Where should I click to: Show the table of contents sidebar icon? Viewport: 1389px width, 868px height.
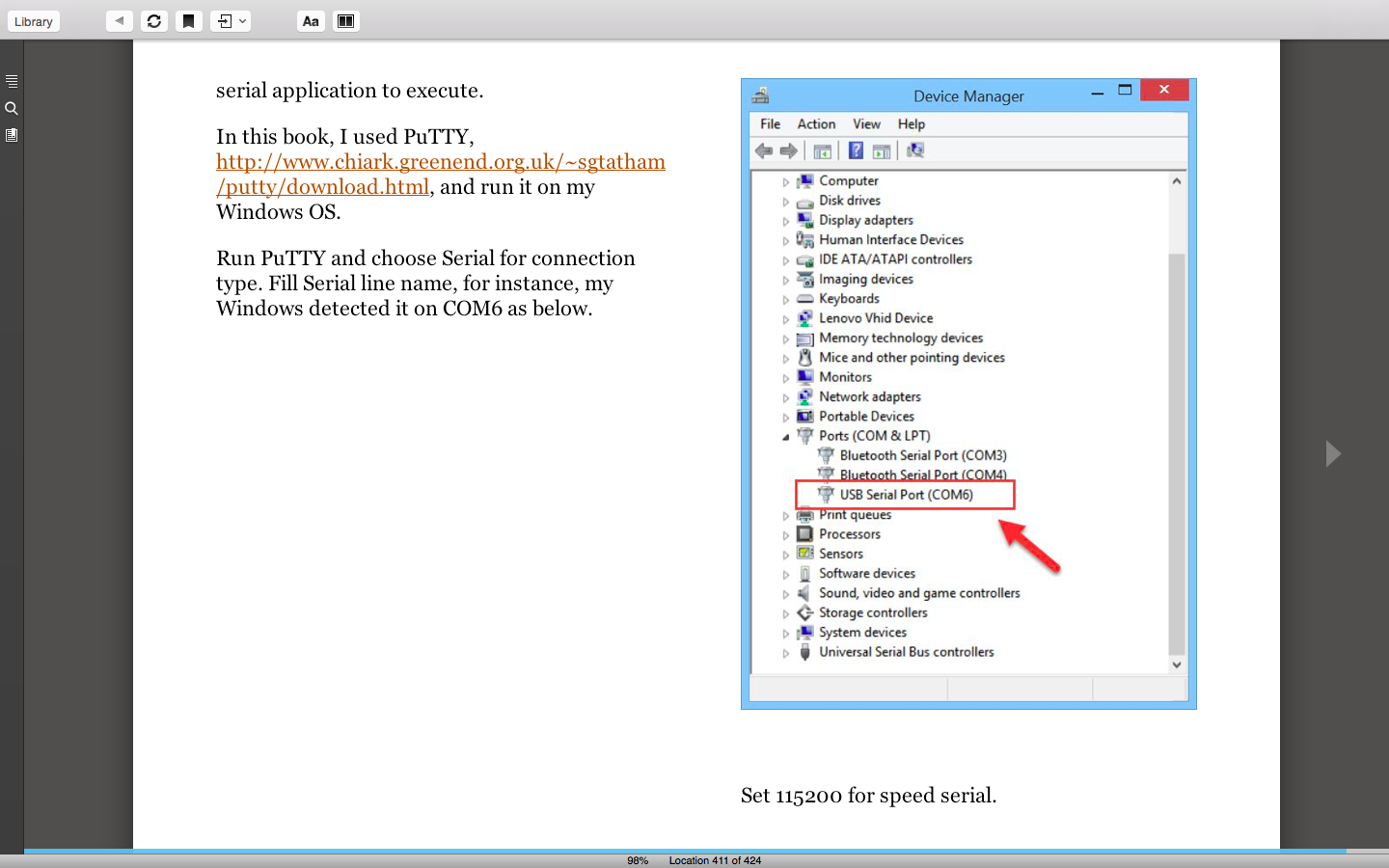[x=12, y=81]
